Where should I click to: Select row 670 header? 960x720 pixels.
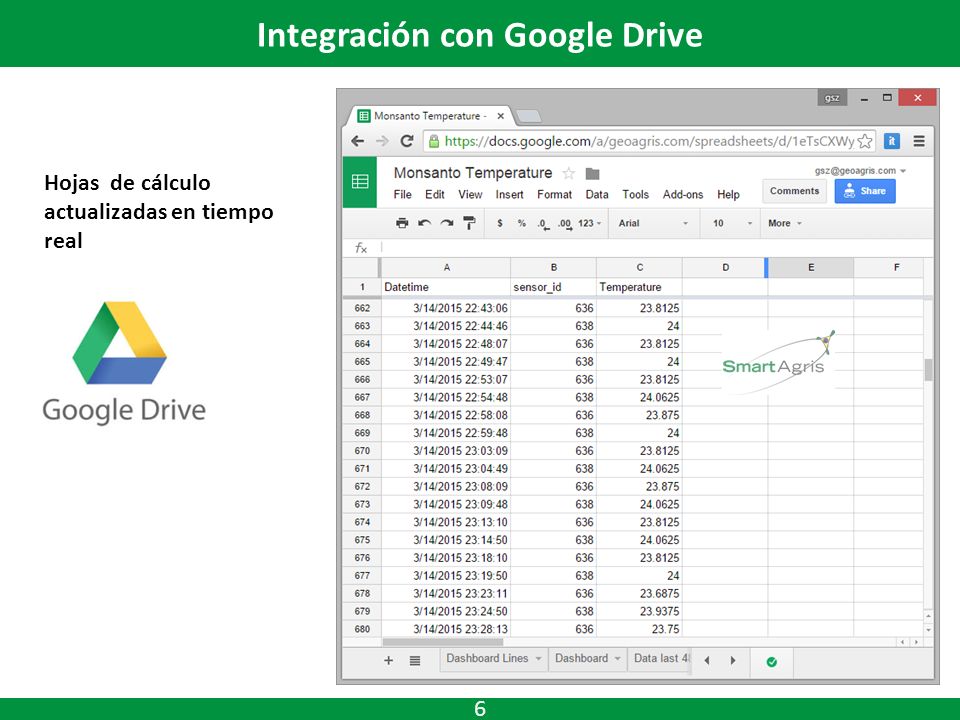click(362, 451)
